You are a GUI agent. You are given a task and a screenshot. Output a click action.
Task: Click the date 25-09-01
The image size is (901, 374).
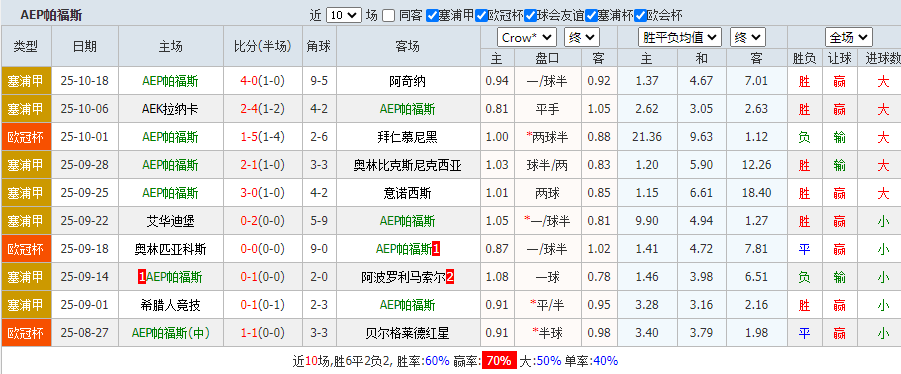[x=84, y=304]
